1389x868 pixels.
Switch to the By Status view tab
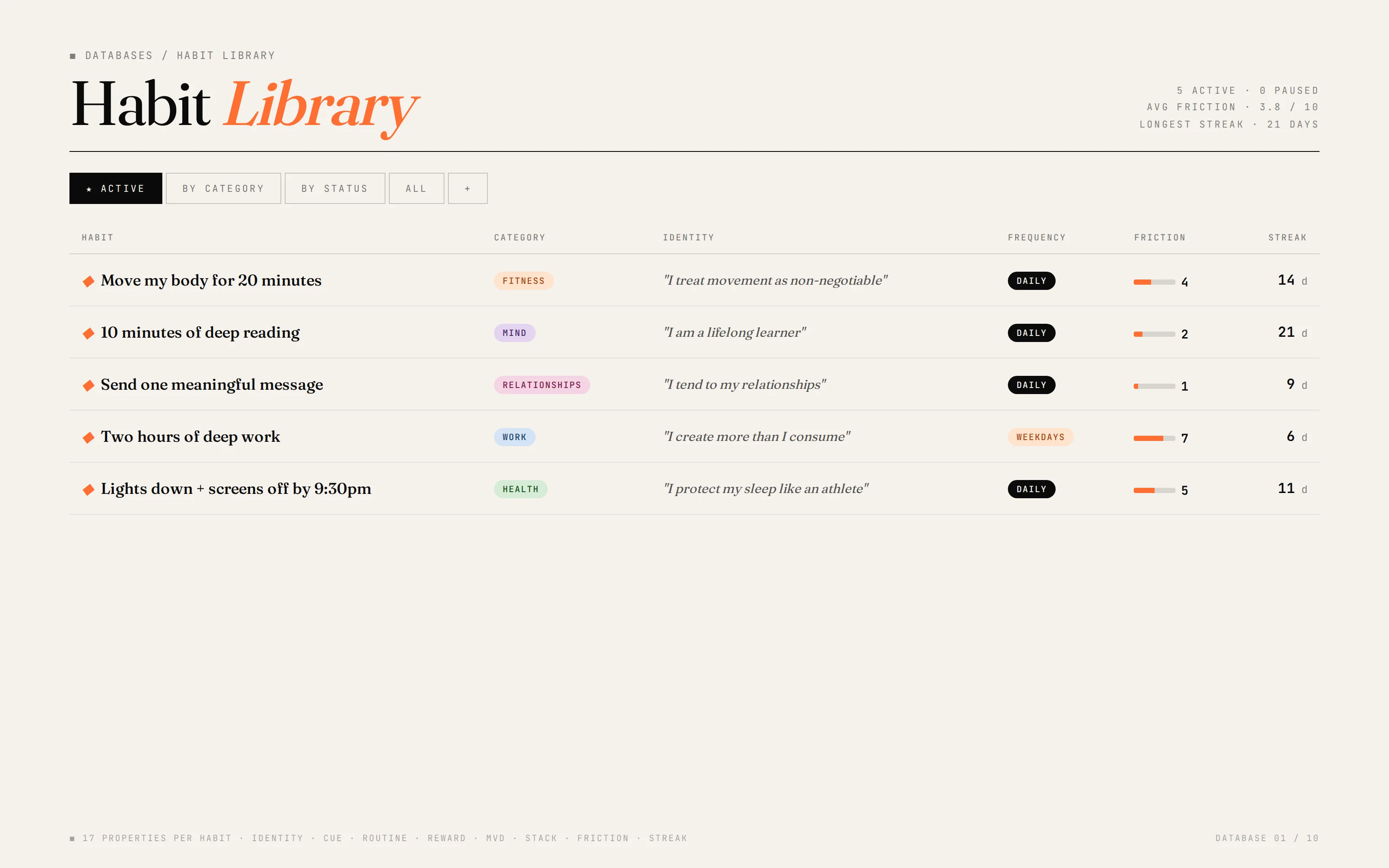click(335, 188)
